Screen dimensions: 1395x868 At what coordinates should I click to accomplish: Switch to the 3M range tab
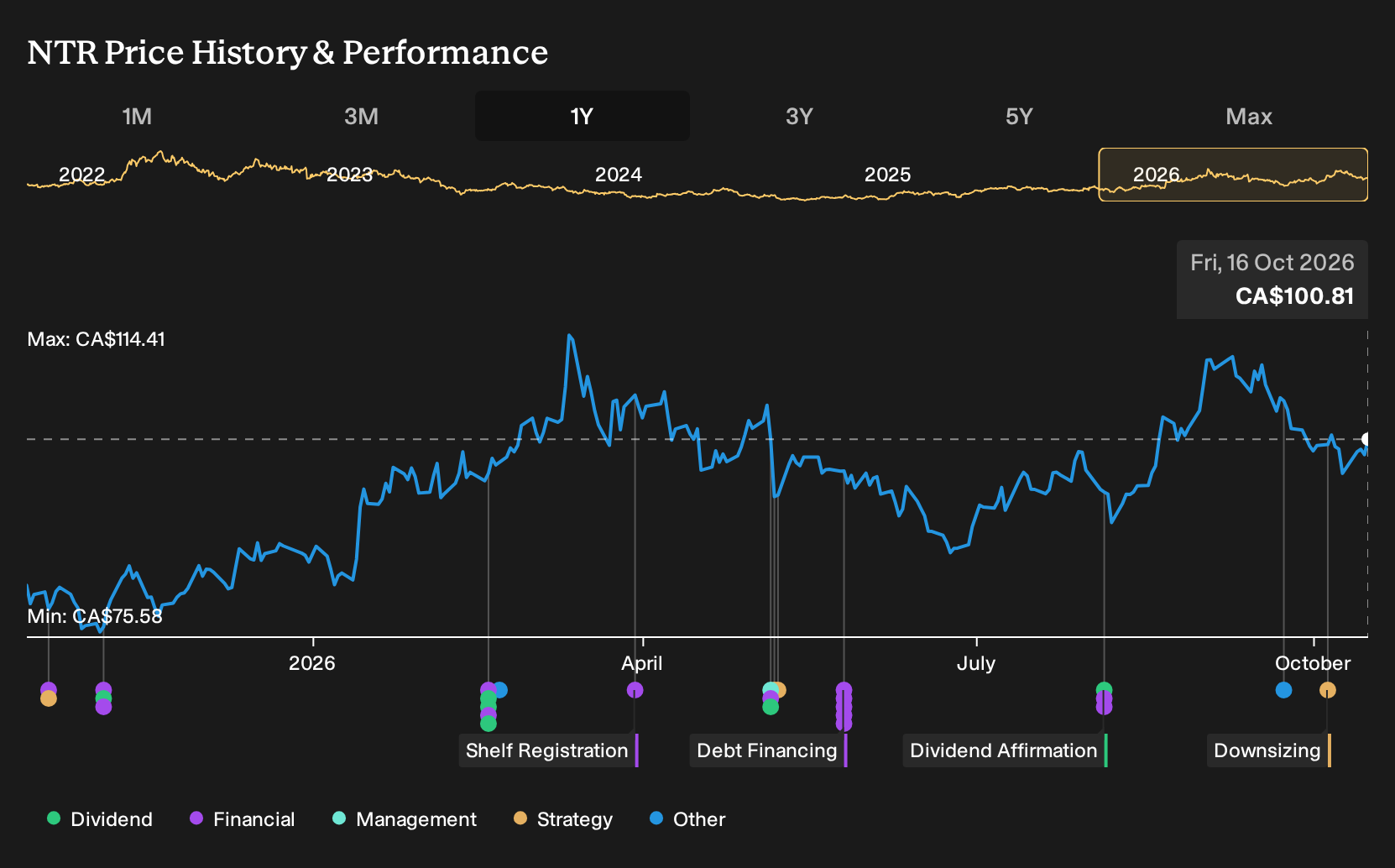361,116
